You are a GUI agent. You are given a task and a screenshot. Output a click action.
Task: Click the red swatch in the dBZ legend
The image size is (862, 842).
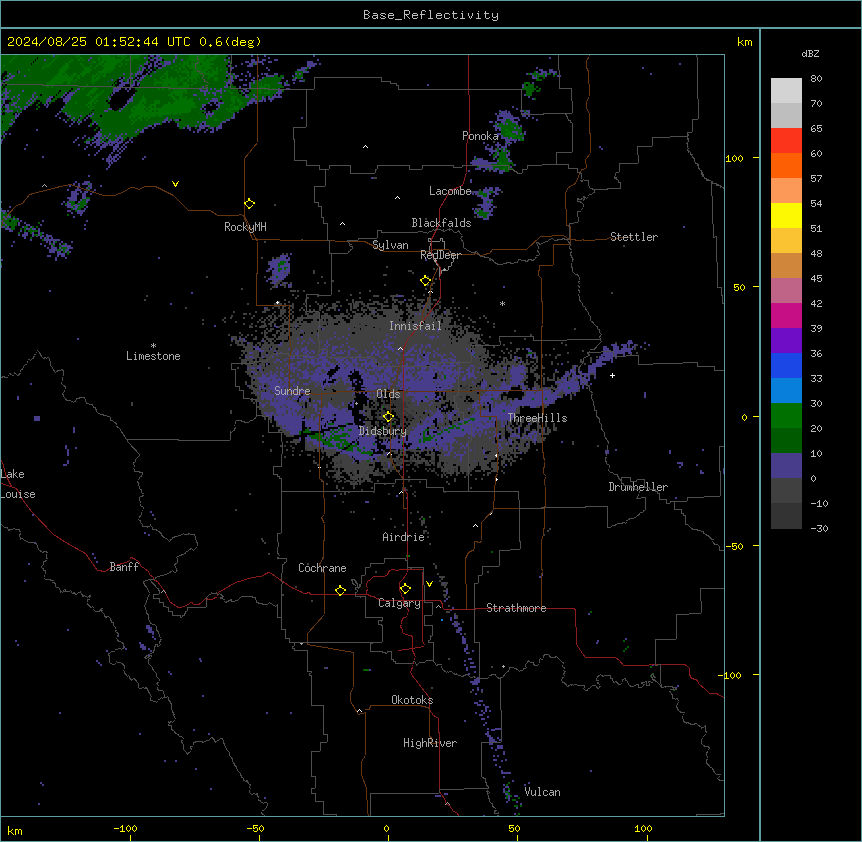(x=786, y=140)
